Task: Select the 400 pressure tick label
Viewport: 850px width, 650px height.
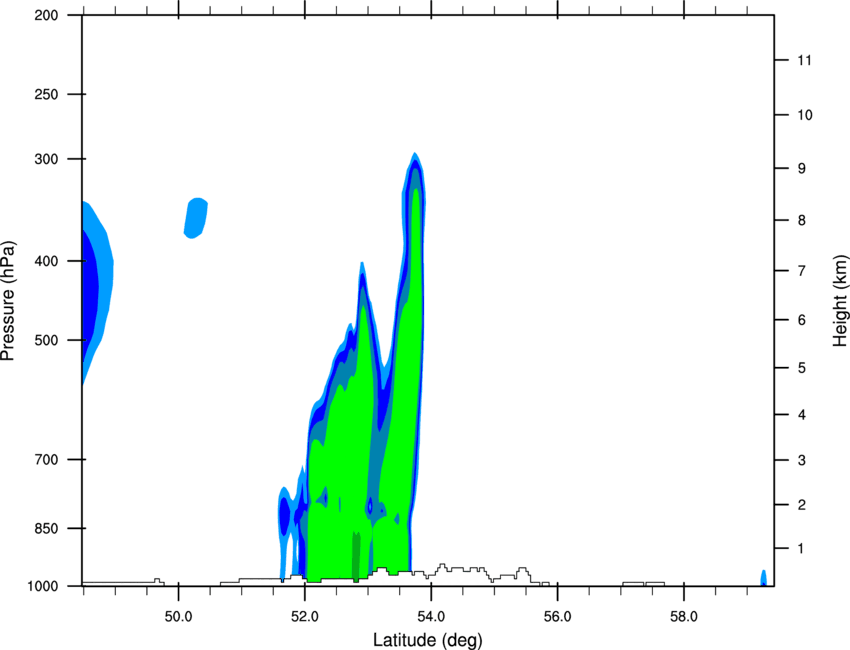Action: point(46,261)
